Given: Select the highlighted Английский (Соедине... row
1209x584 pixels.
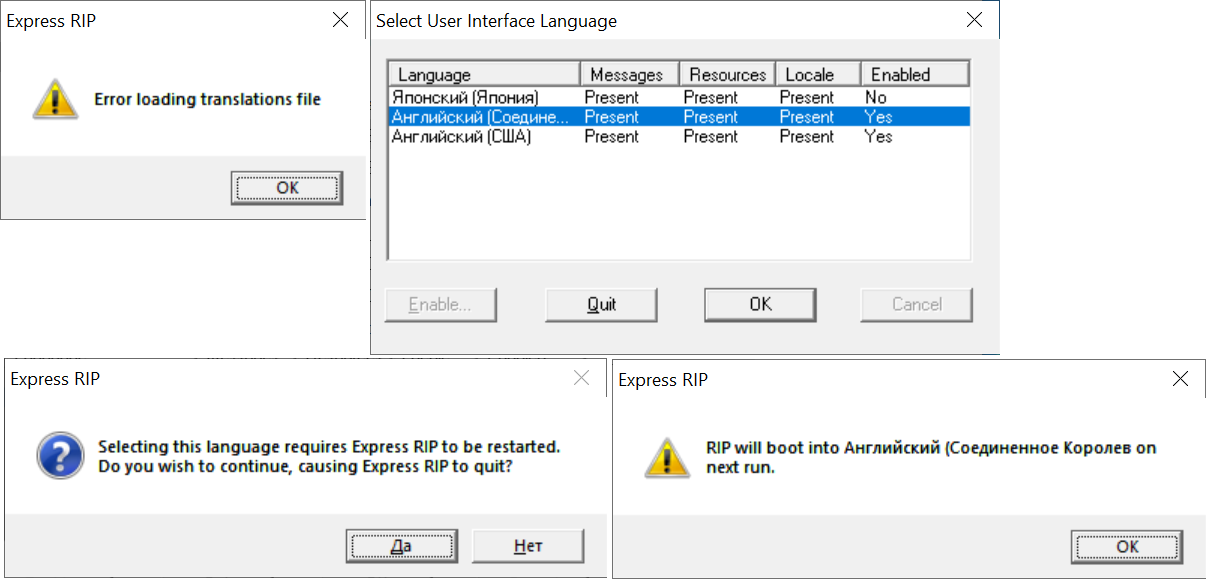Looking at the screenshot, I should tap(678, 117).
